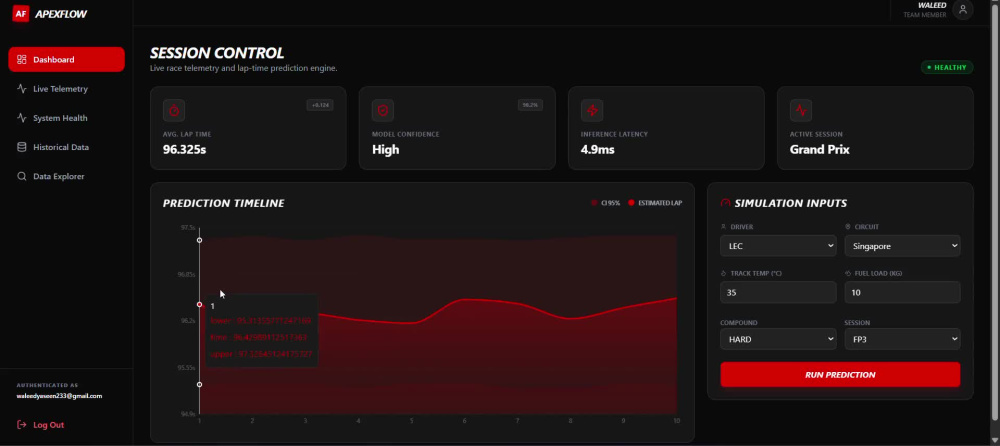Click the Simulation Inputs gauge icon

[x=725, y=203]
